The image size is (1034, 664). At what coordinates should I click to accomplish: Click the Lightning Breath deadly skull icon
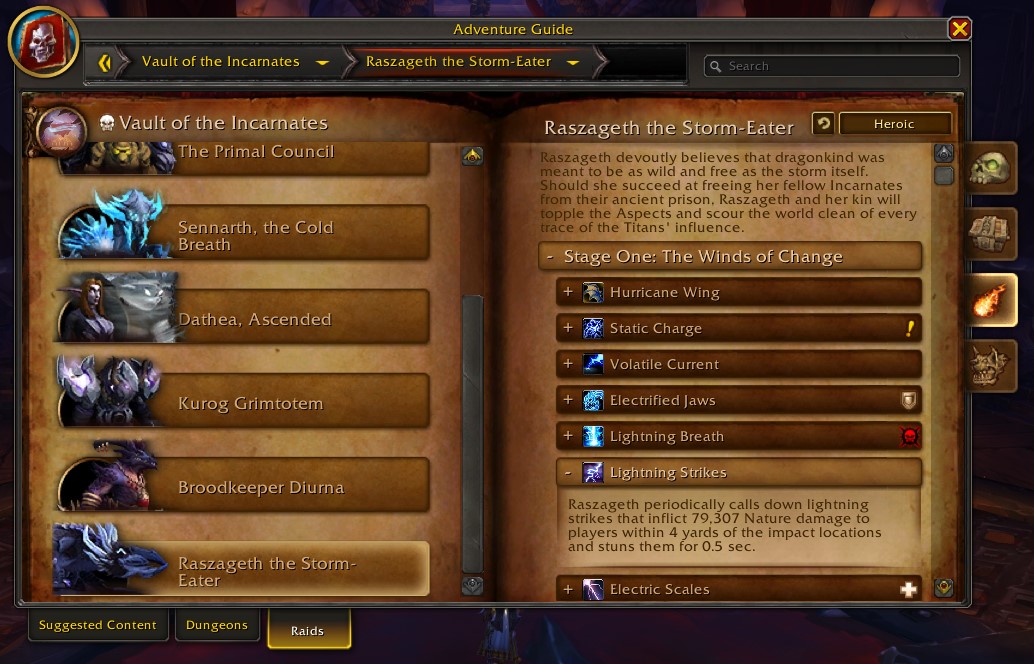coord(909,437)
